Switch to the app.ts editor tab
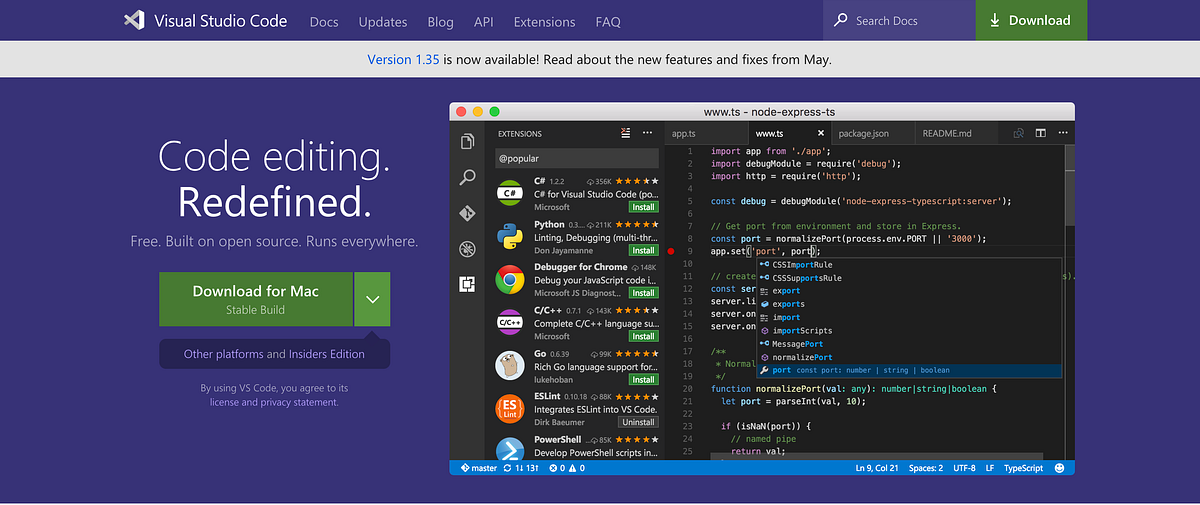Viewport: 1200px width, 505px height. pyautogui.click(x=704, y=133)
